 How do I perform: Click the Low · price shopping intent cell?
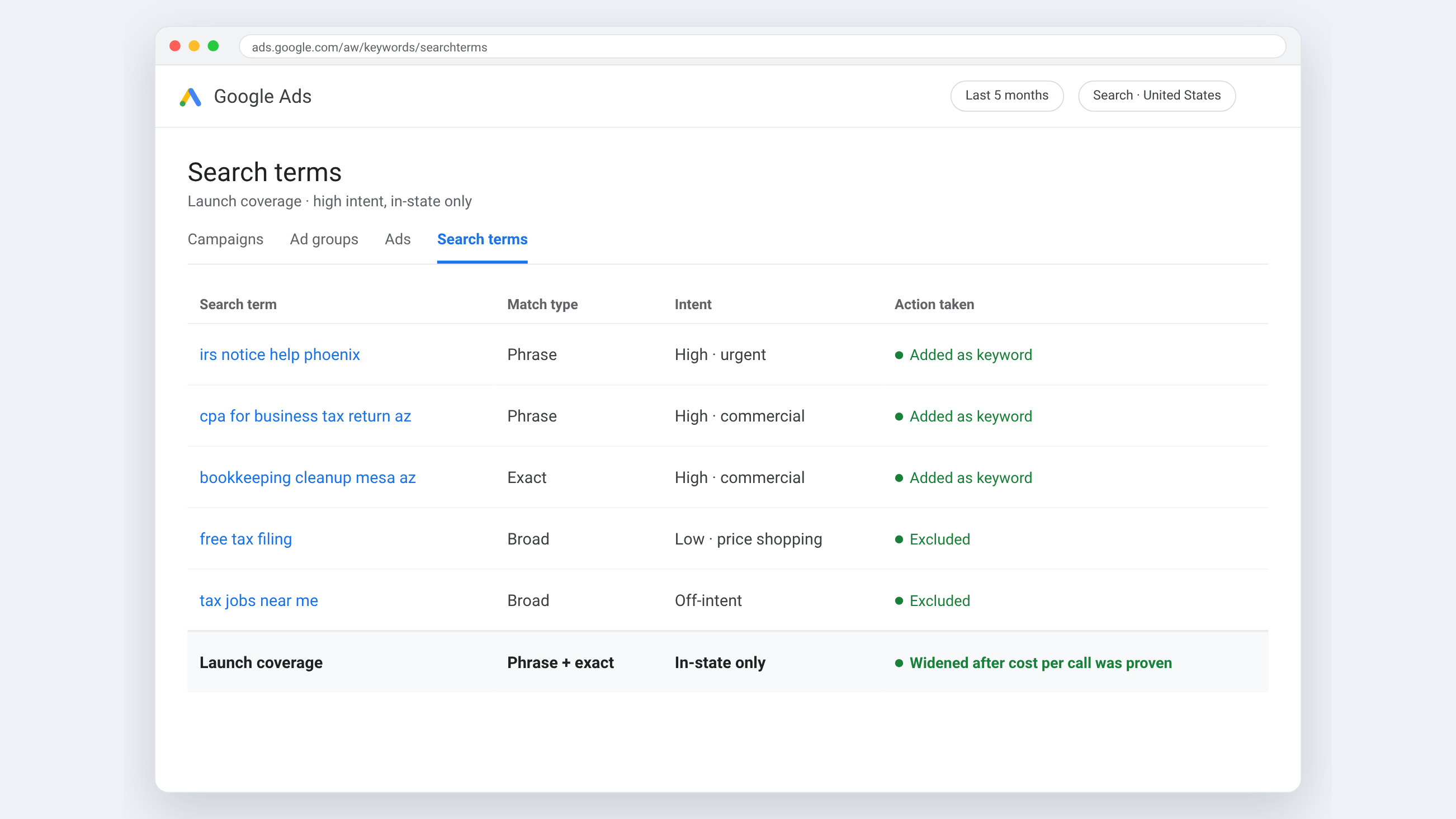tap(748, 539)
